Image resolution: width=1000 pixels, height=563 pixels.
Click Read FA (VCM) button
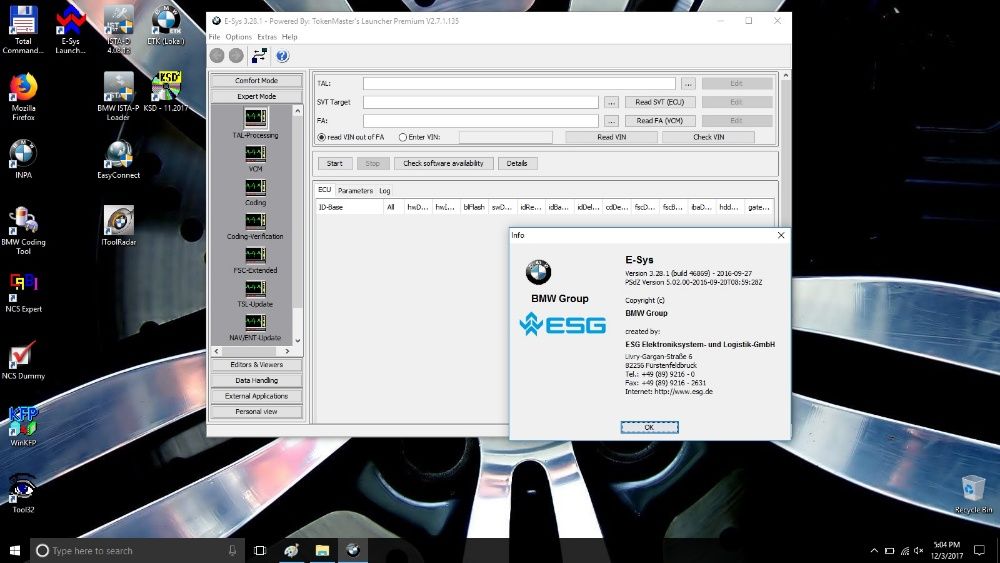[659, 121]
